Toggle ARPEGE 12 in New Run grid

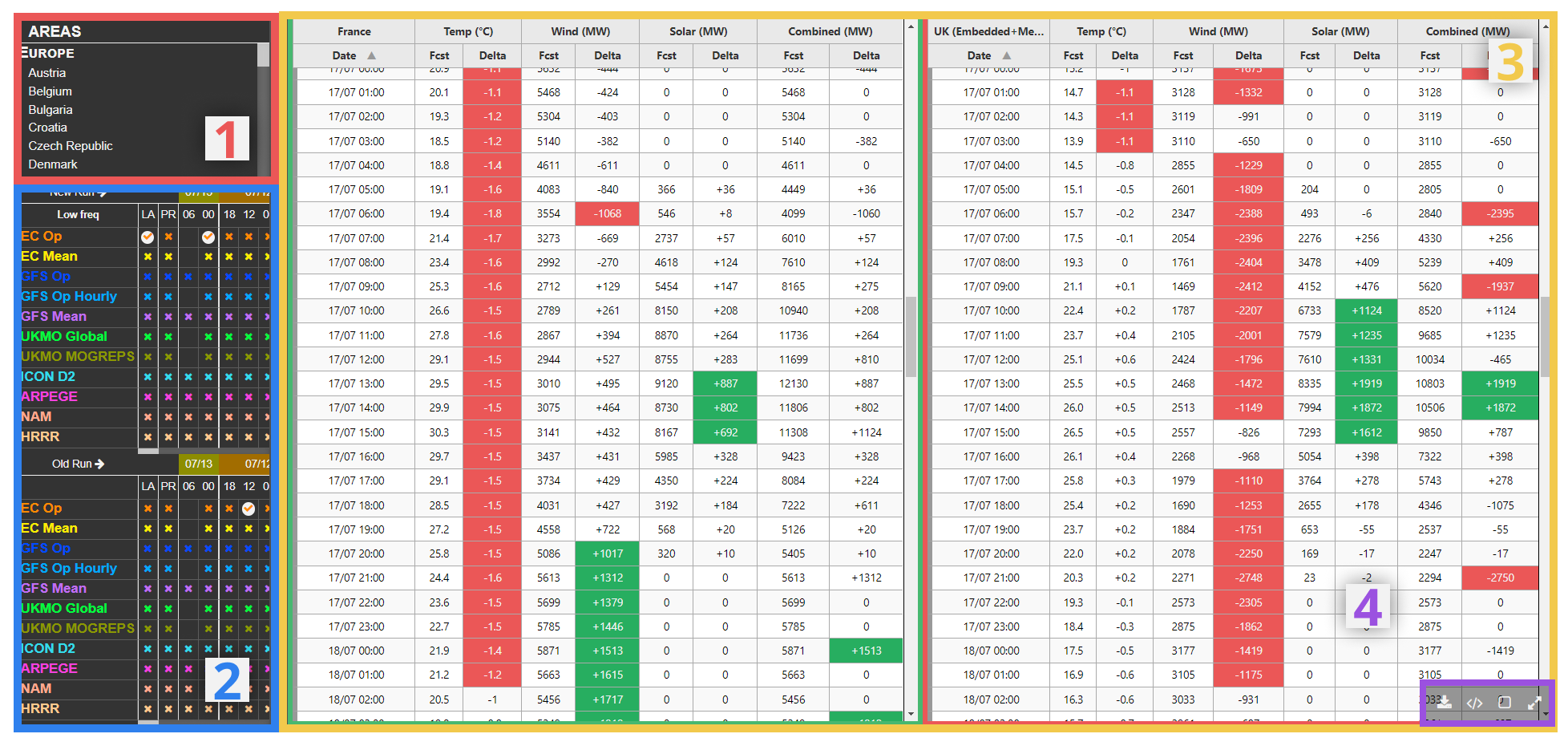tap(249, 397)
